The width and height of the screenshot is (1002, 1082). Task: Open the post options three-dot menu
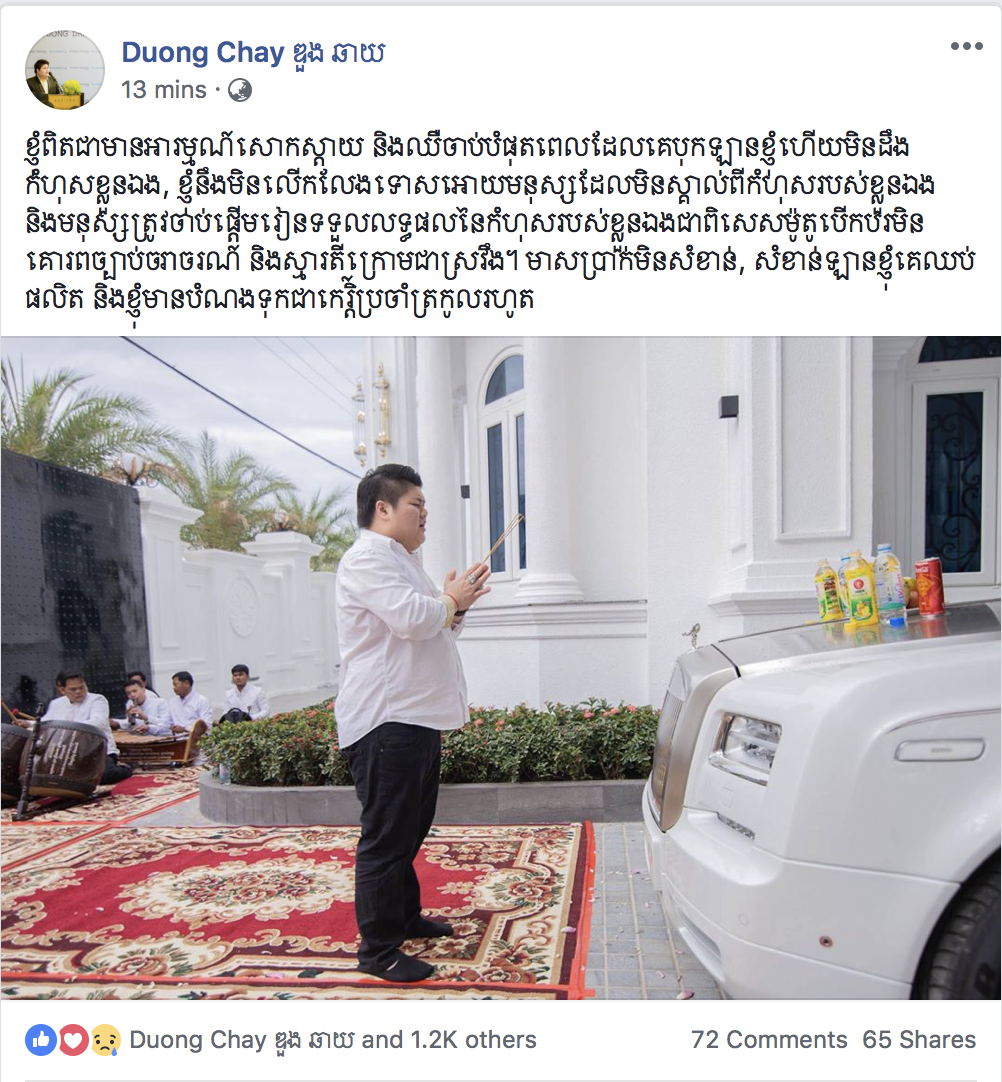pos(966,46)
